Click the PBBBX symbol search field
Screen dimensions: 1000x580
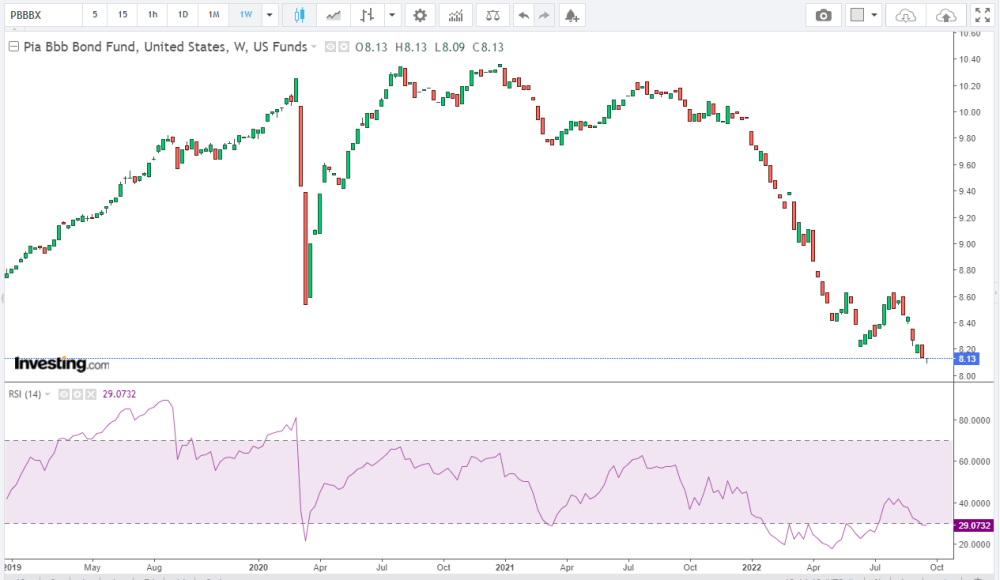40,15
